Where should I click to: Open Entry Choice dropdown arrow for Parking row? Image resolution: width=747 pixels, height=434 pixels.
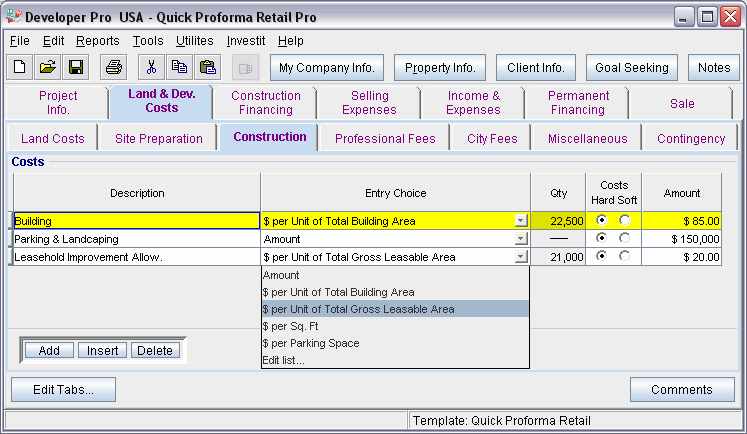click(x=521, y=239)
